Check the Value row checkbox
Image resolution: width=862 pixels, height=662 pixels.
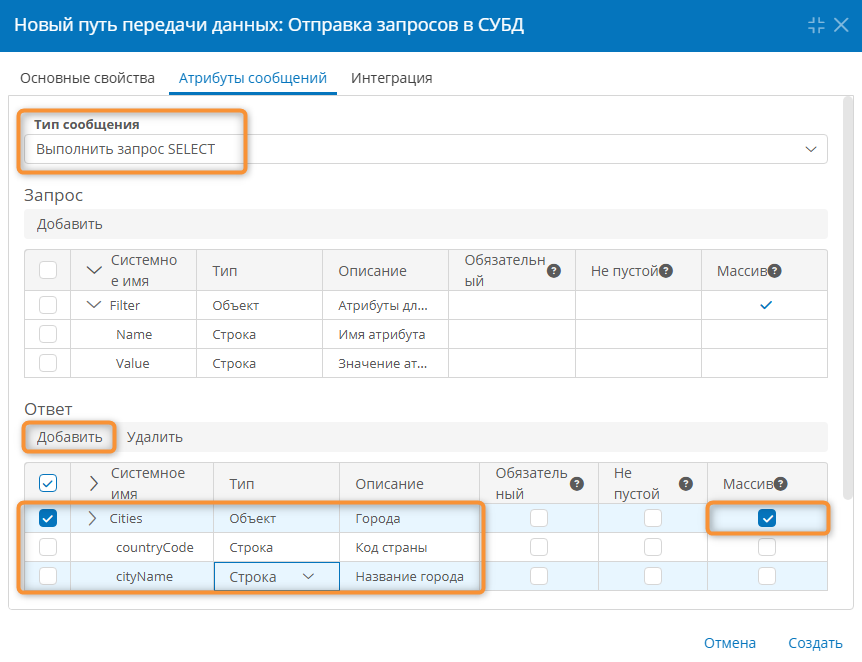tap(48, 363)
